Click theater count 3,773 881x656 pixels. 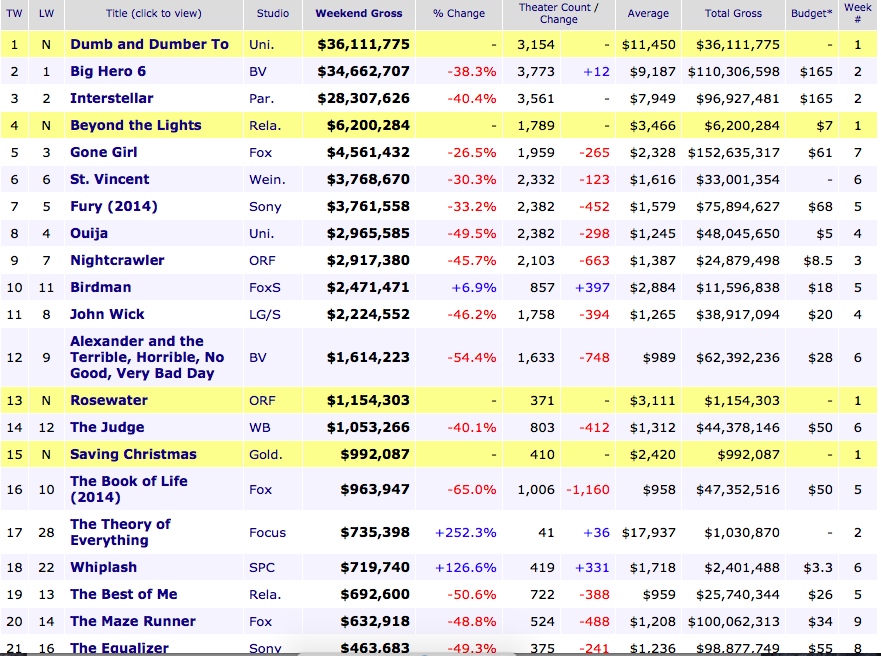[535, 71]
